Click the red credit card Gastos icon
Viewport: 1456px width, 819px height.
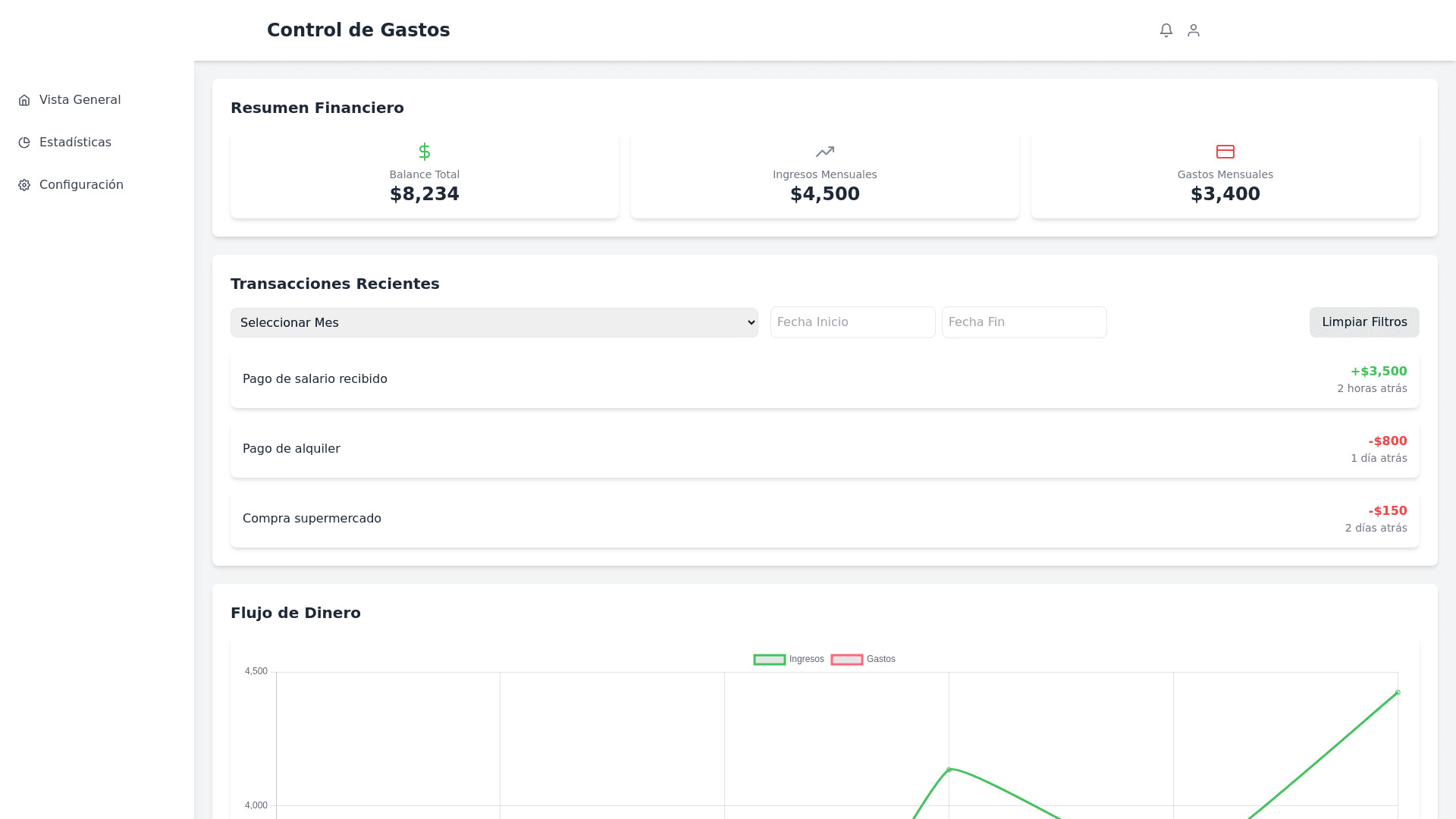(x=1225, y=152)
